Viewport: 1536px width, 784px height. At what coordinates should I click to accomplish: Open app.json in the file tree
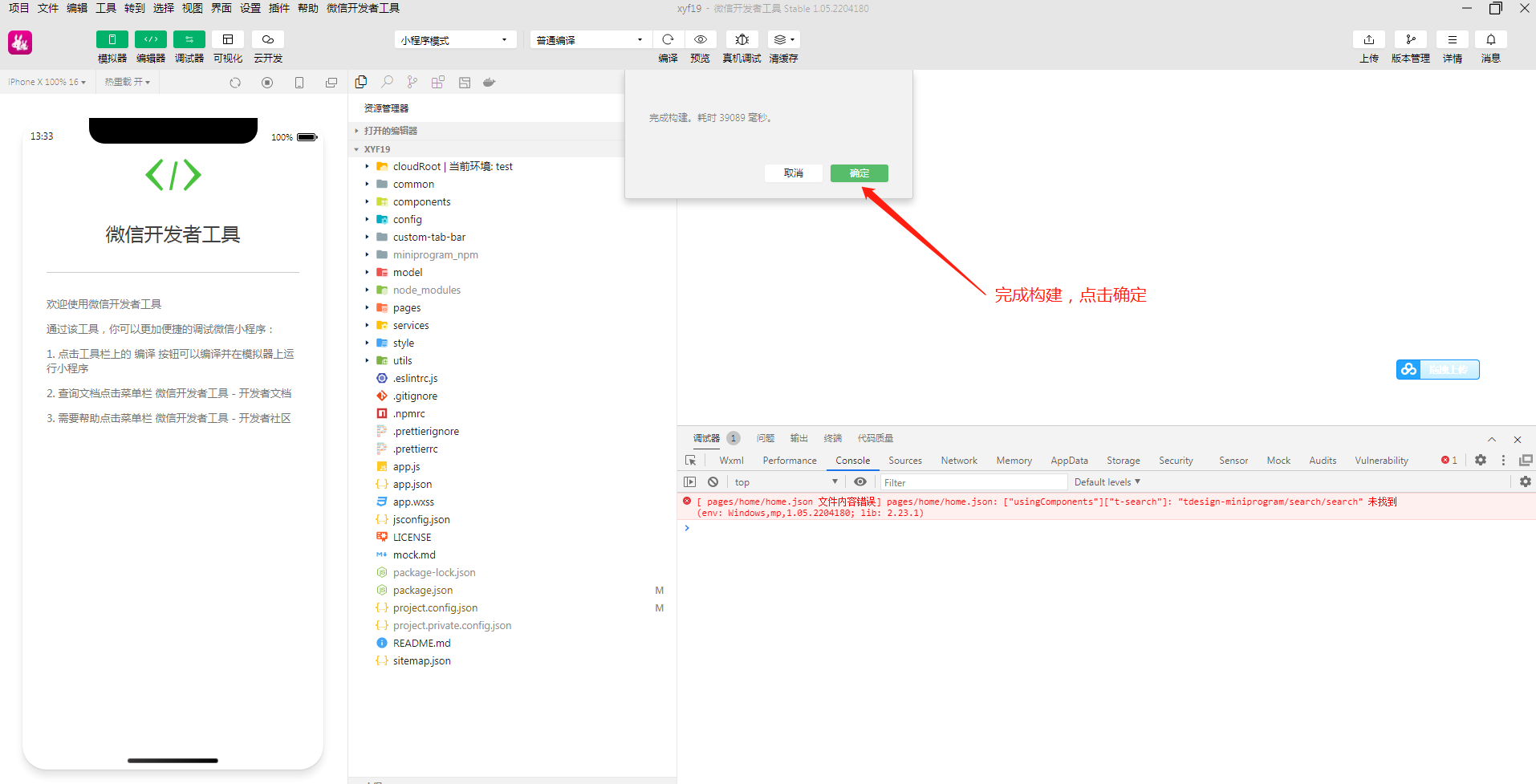[412, 485]
